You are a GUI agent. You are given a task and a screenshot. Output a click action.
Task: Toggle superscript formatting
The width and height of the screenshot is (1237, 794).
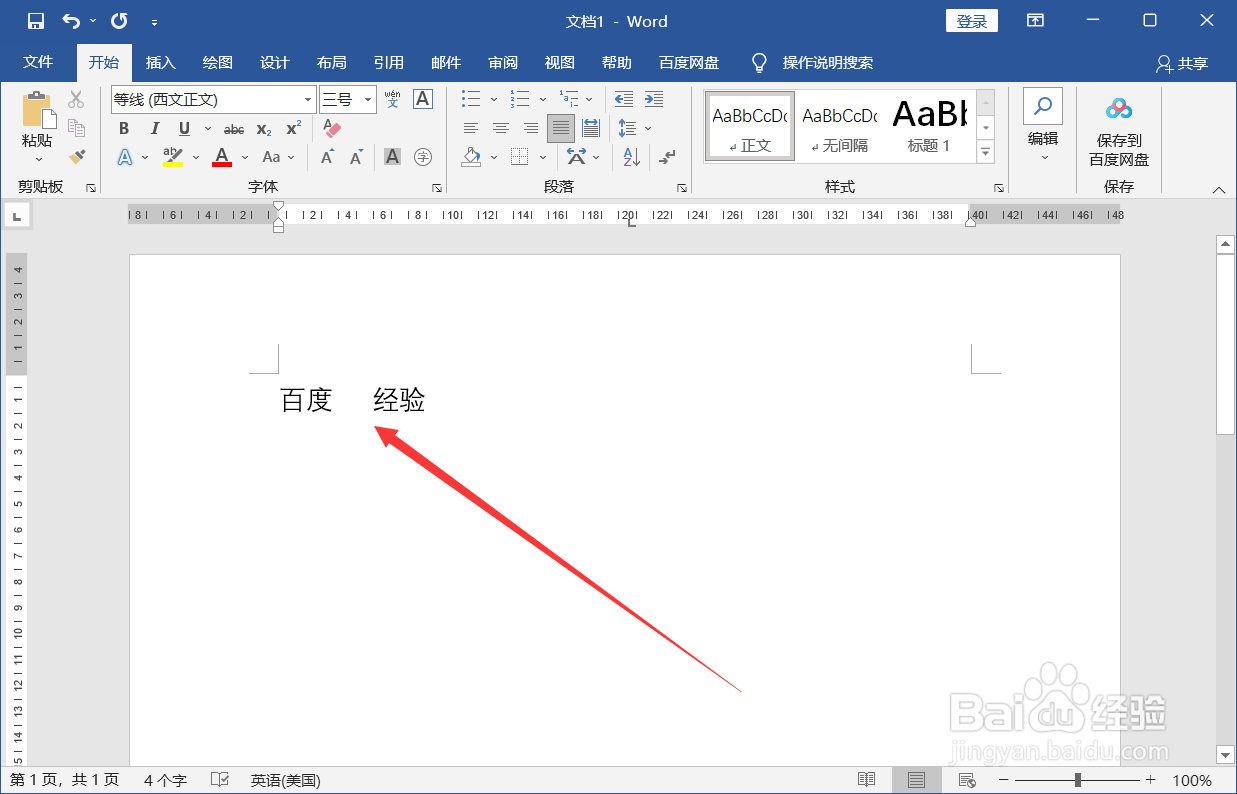(293, 129)
